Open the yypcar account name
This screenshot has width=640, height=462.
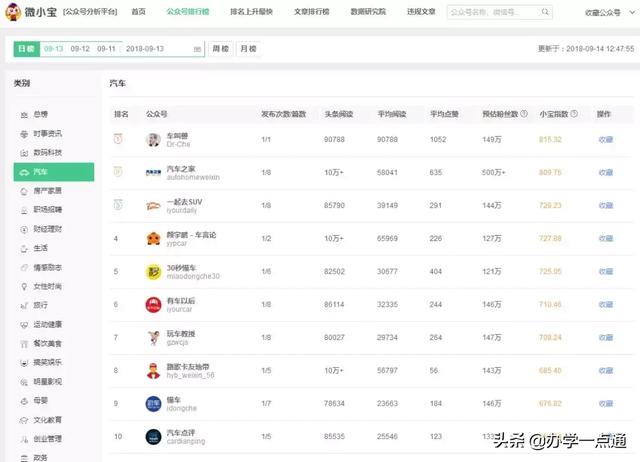pos(177,243)
